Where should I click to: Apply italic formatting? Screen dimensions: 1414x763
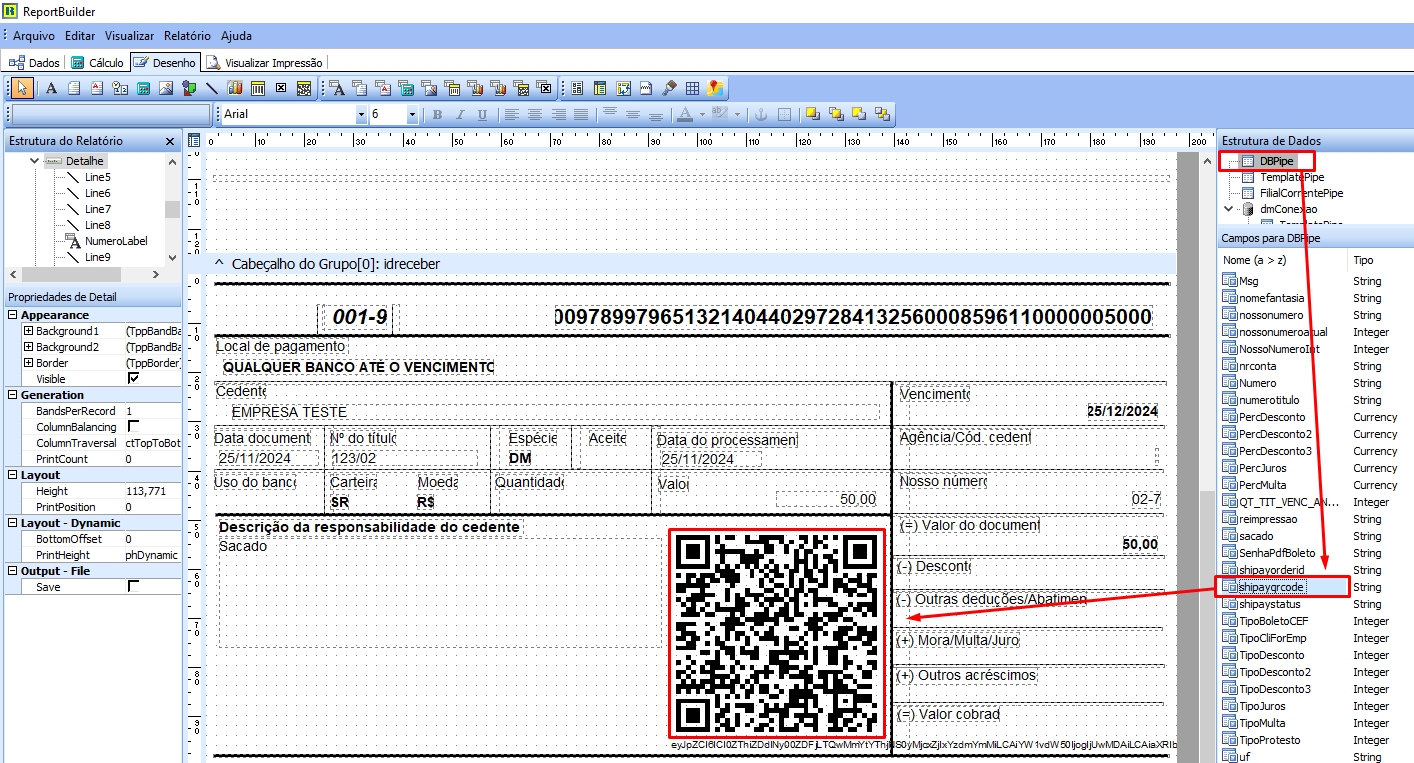460,114
